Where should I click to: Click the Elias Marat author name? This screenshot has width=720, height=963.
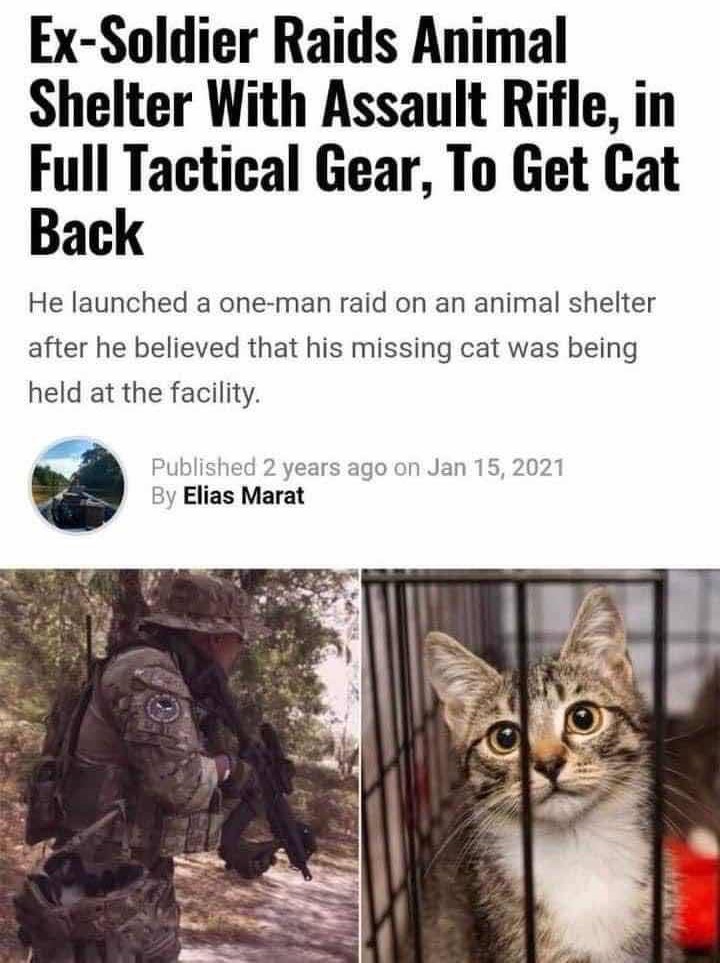[244, 496]
